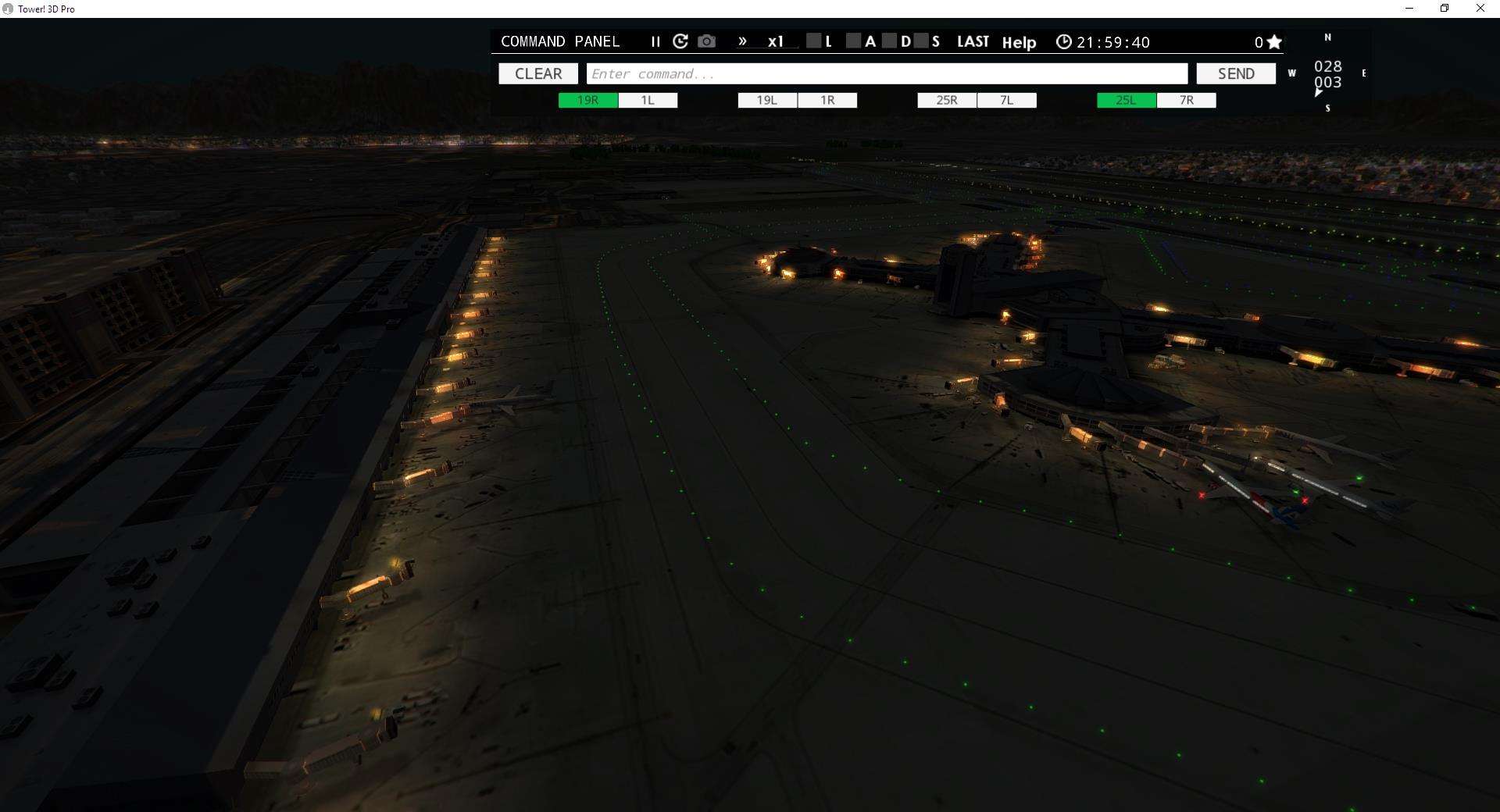Image resolution: width=1500 pixels, height=812 pixels.
Task: Click the north marker on the compass
Action: 1327,37
